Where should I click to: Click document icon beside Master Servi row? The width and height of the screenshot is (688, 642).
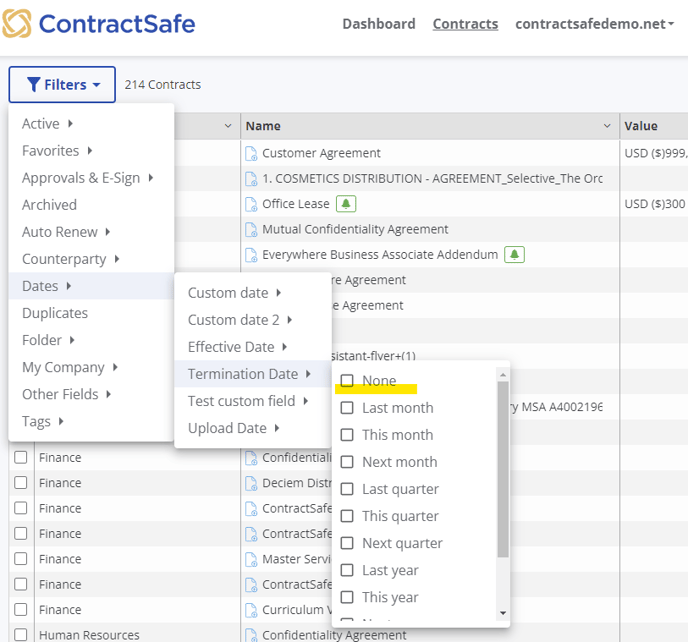pyautogui.click(x=251, y=560)
